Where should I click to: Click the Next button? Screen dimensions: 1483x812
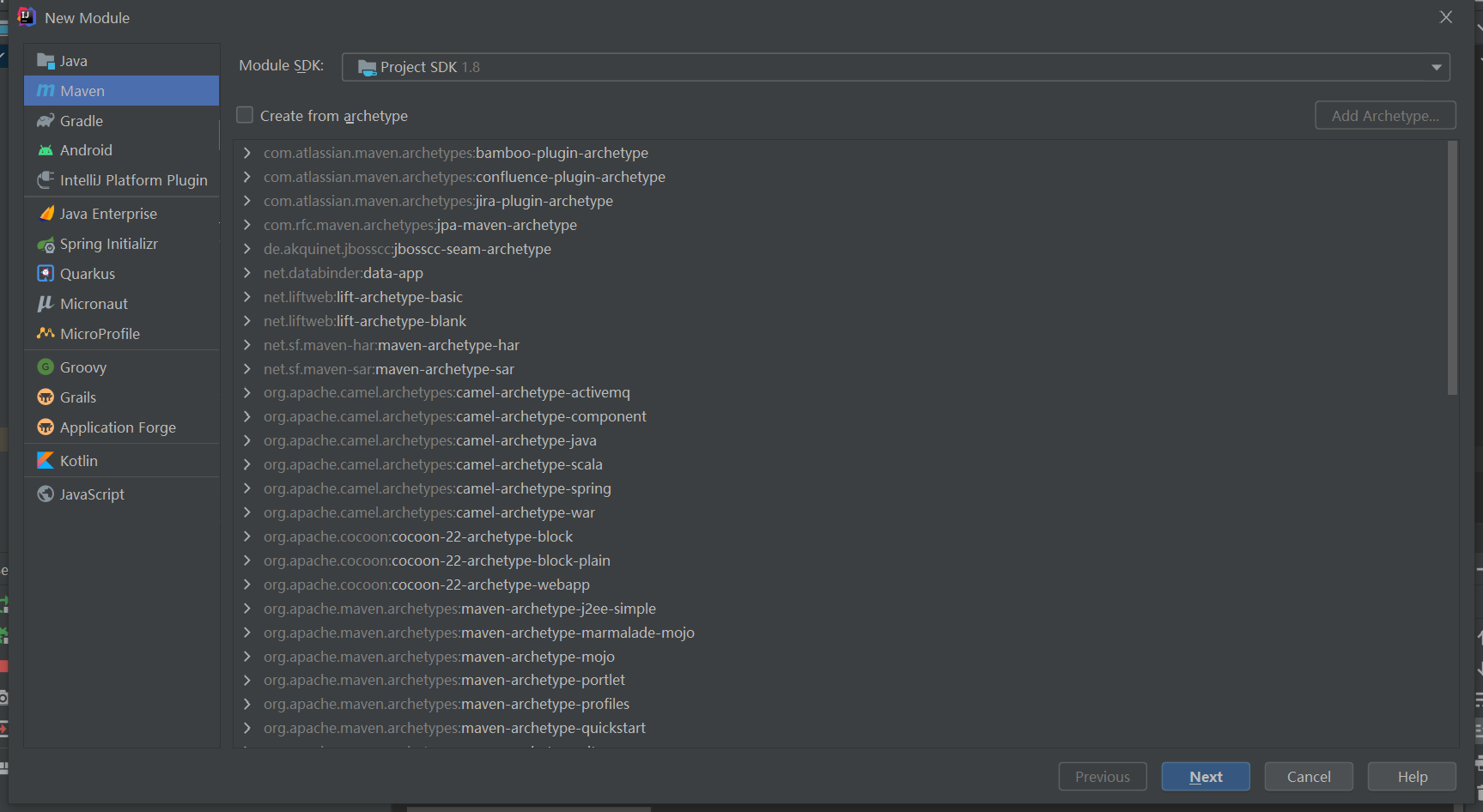tap(1206, 777)
